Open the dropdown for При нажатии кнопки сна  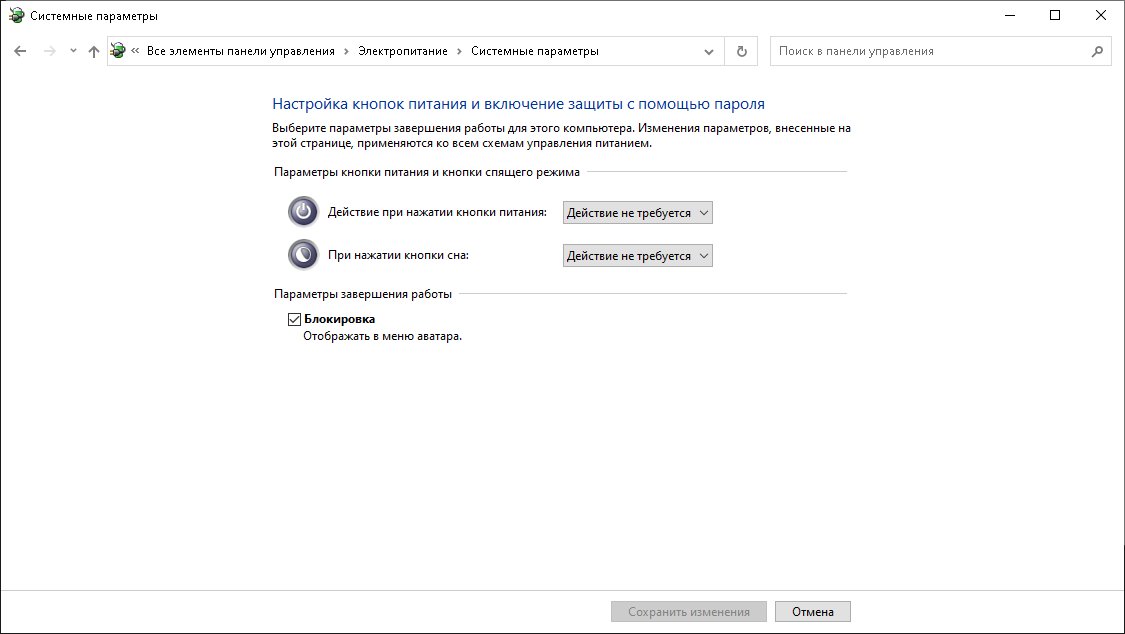pyautogui.click(x=637, y=256)
